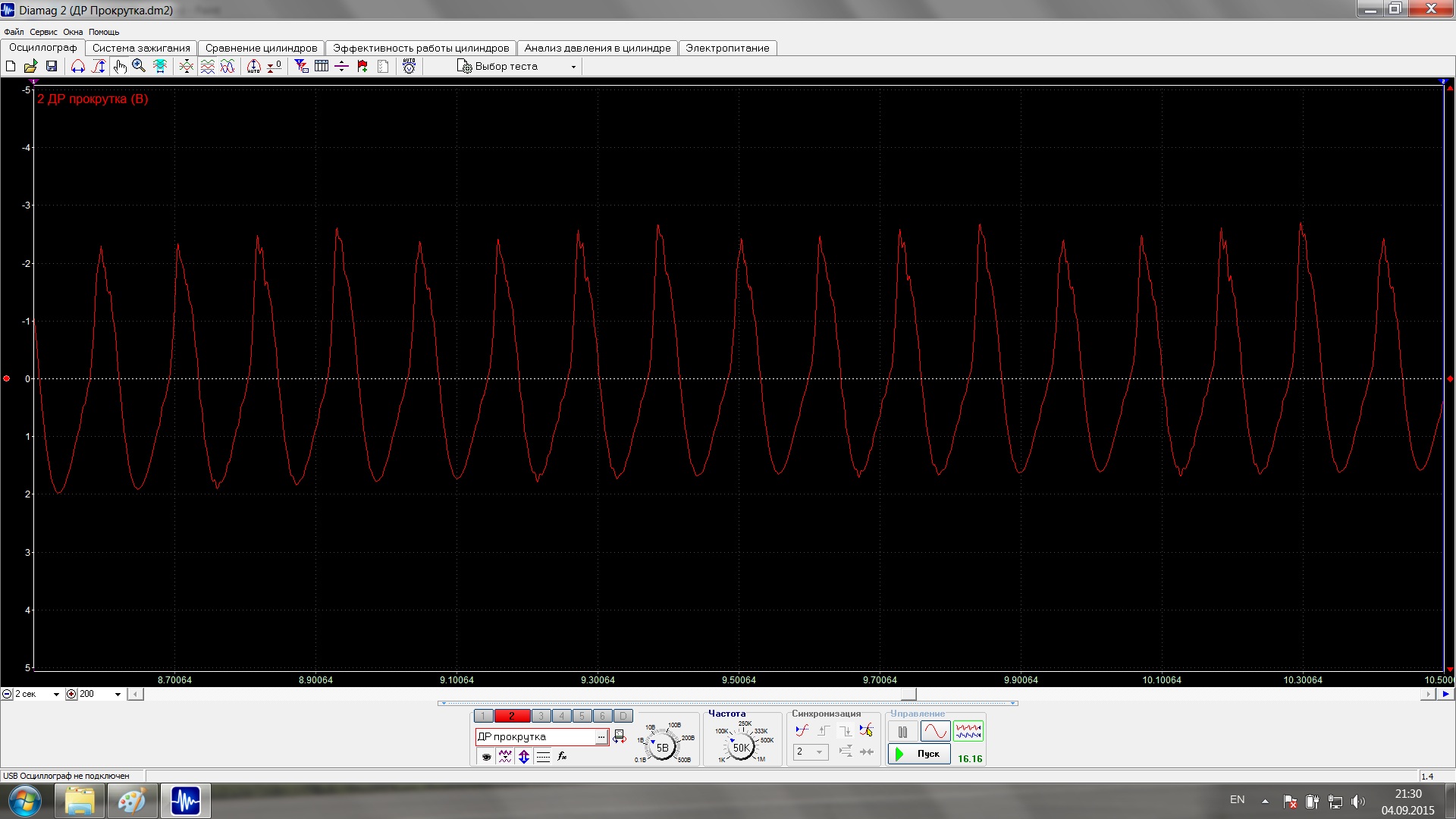Viewport: 1456px width, 819px height.
Task: Click the grid table toolbar icon
Action: pos(322,67)
